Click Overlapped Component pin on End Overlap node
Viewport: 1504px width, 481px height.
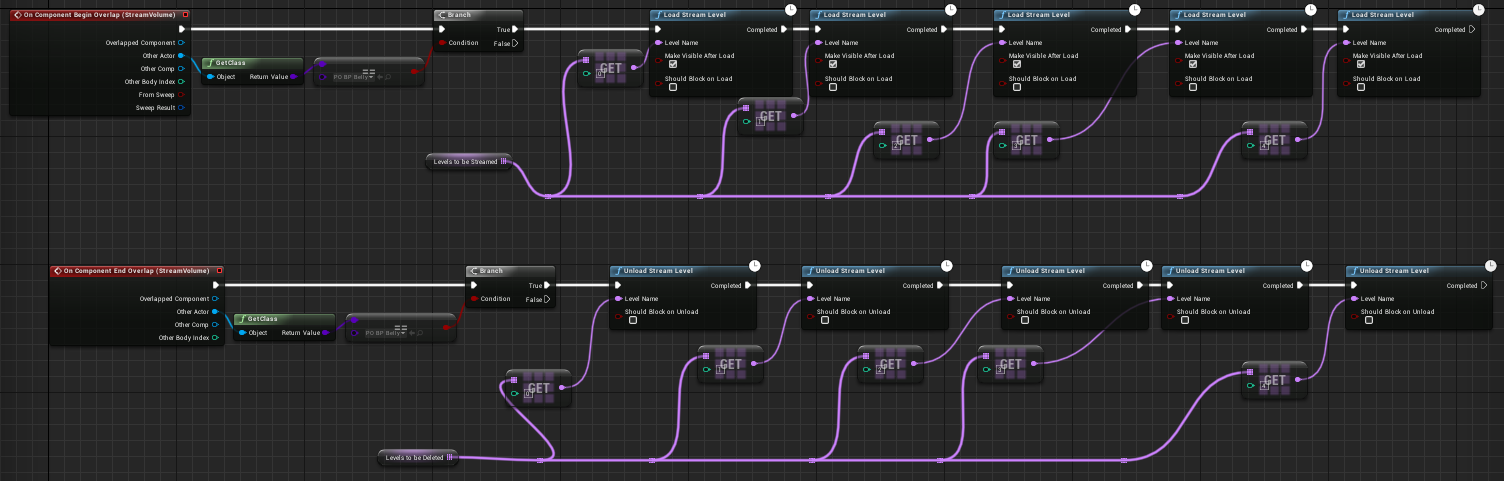215,298
